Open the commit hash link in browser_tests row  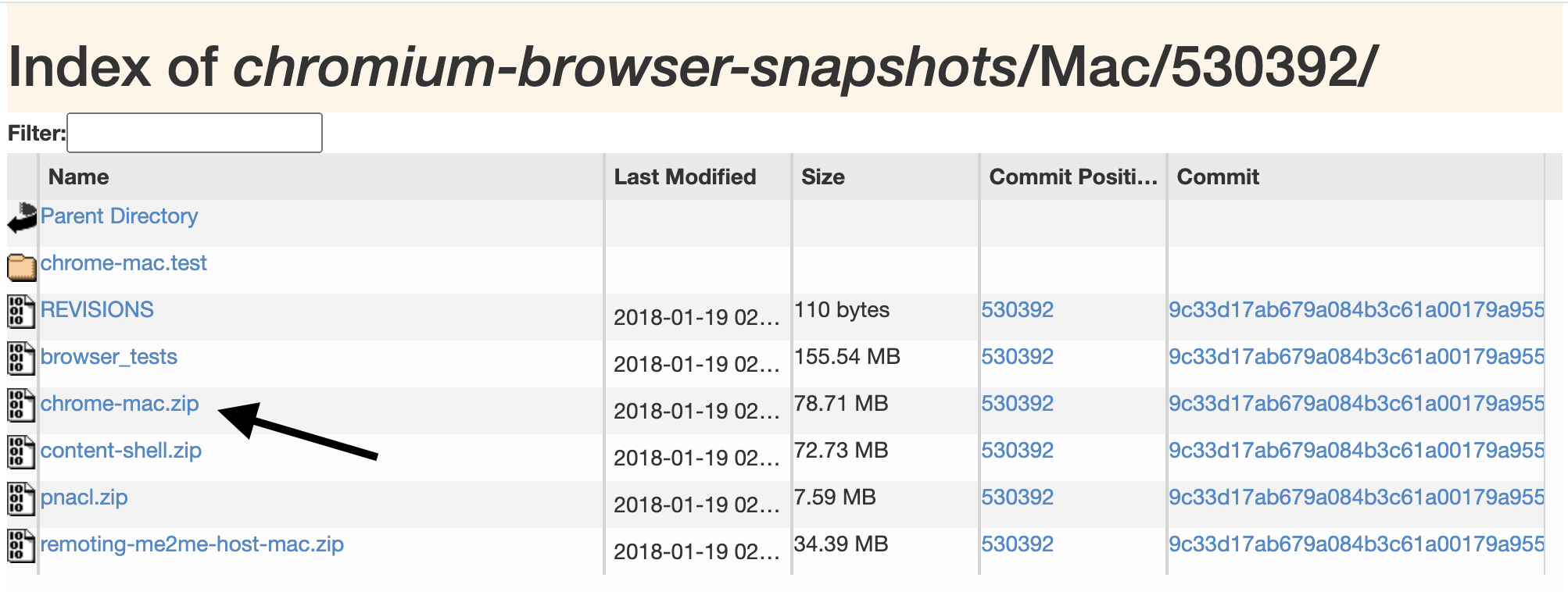click(1356, 357)
